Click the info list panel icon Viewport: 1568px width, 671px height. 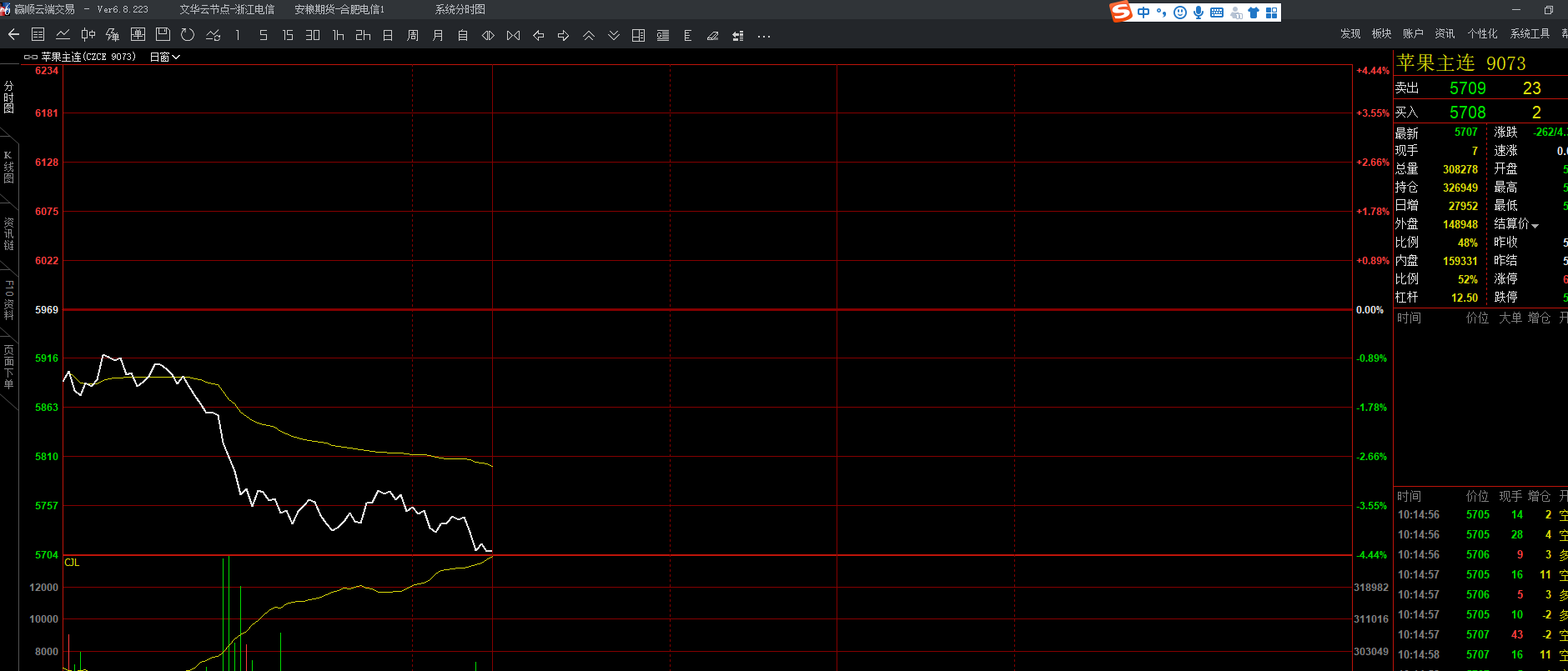(x=663, y=35)
